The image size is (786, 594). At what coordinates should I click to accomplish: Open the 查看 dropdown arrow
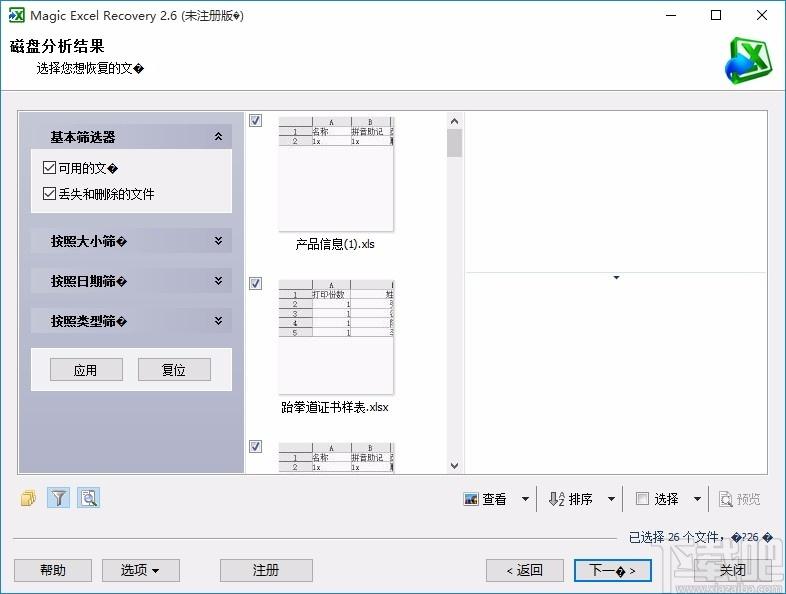[x=525, y=499]
